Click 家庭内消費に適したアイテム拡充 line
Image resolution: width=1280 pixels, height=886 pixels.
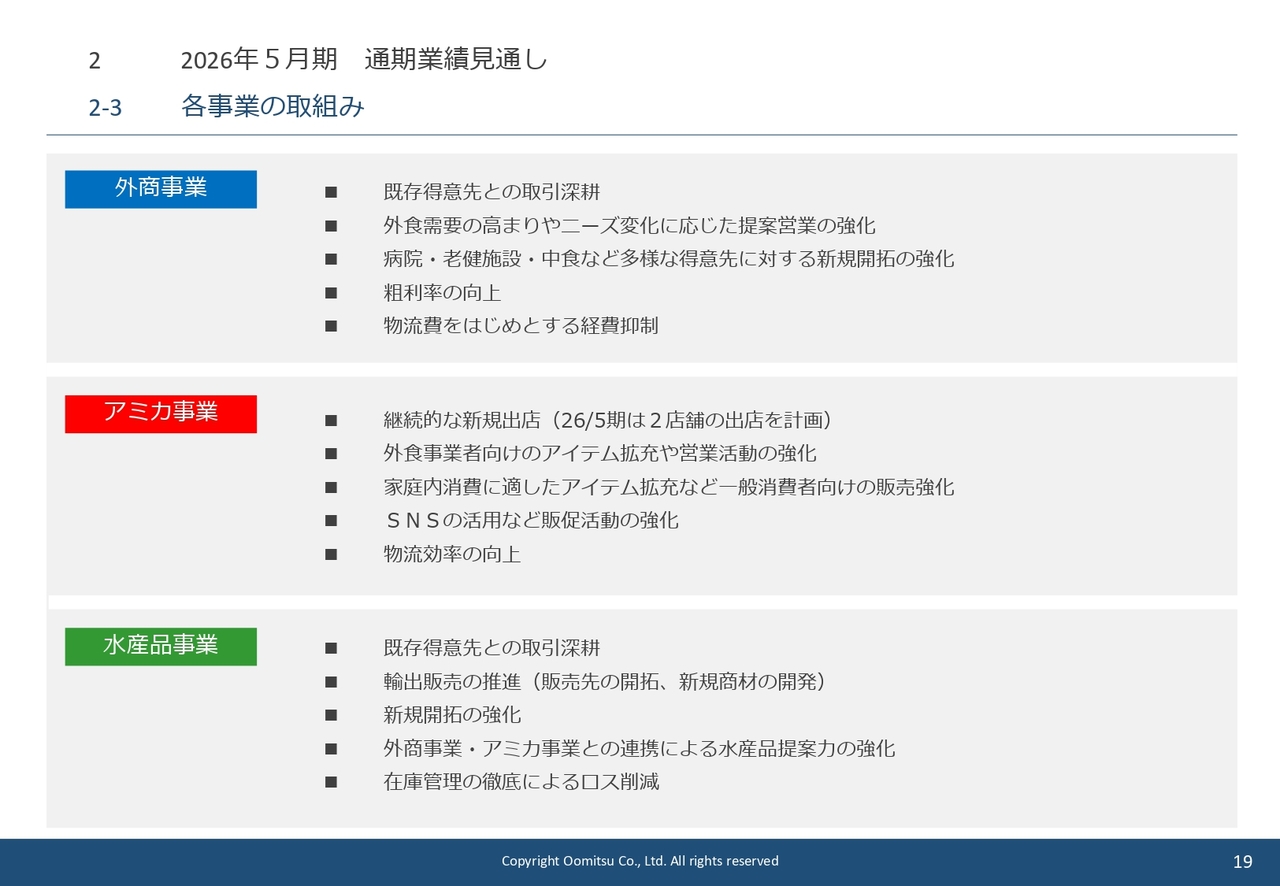click(669, 487)
